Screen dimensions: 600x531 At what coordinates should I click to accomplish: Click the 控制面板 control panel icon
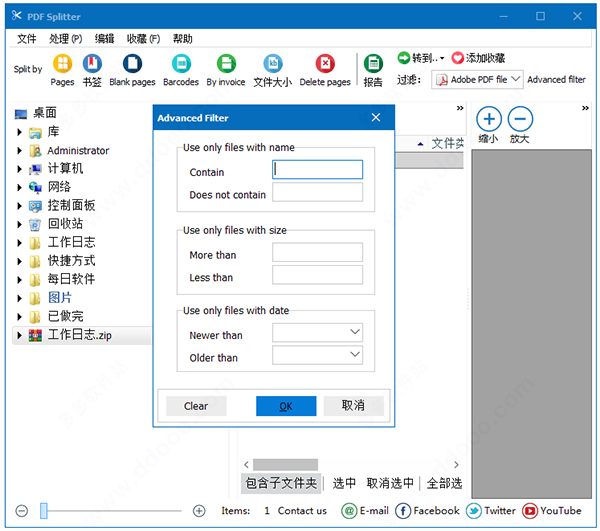pyautogui.click(x=35, y=206)
